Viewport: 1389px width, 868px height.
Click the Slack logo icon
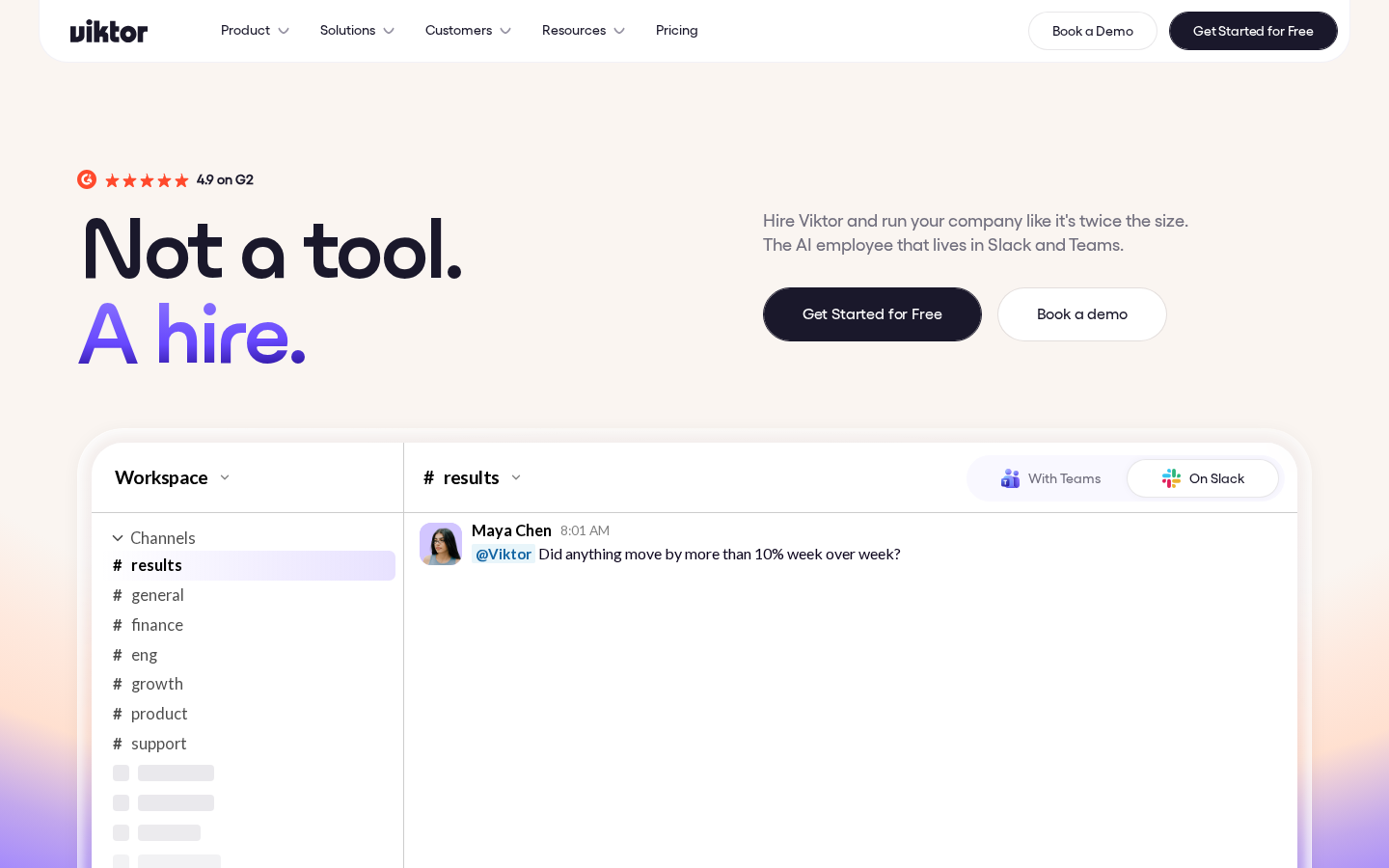(1171, 478)
